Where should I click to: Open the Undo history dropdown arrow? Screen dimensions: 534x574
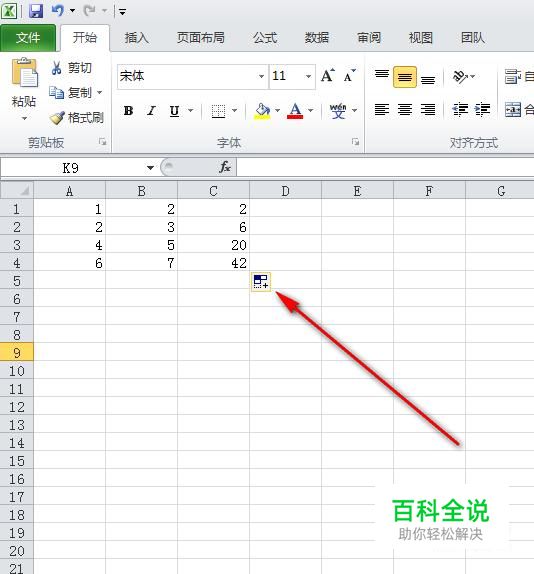(72, 11)
